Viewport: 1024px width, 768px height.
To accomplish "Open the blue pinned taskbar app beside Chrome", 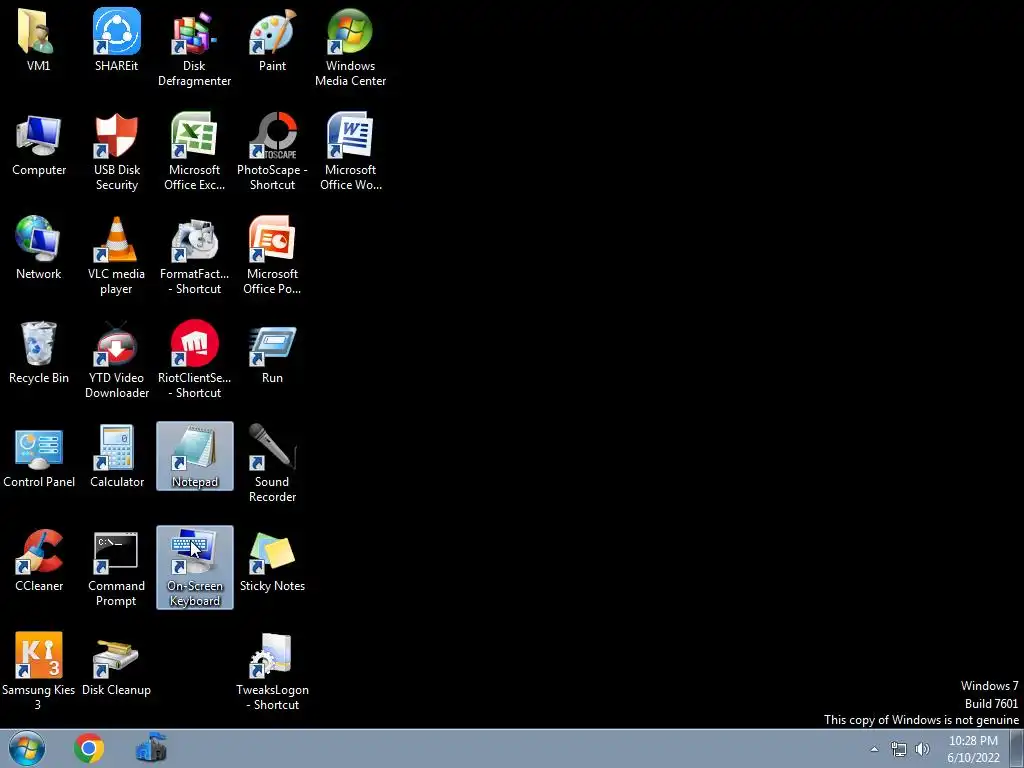I will (152, 748).
